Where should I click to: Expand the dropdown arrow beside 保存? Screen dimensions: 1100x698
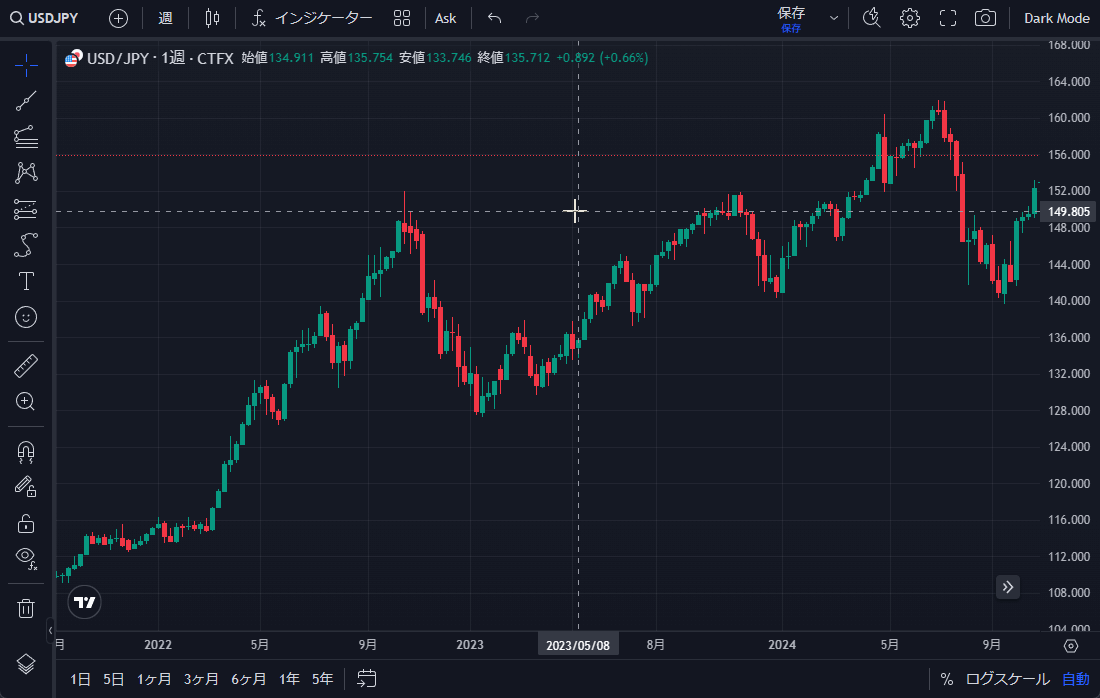click(833, 18)
